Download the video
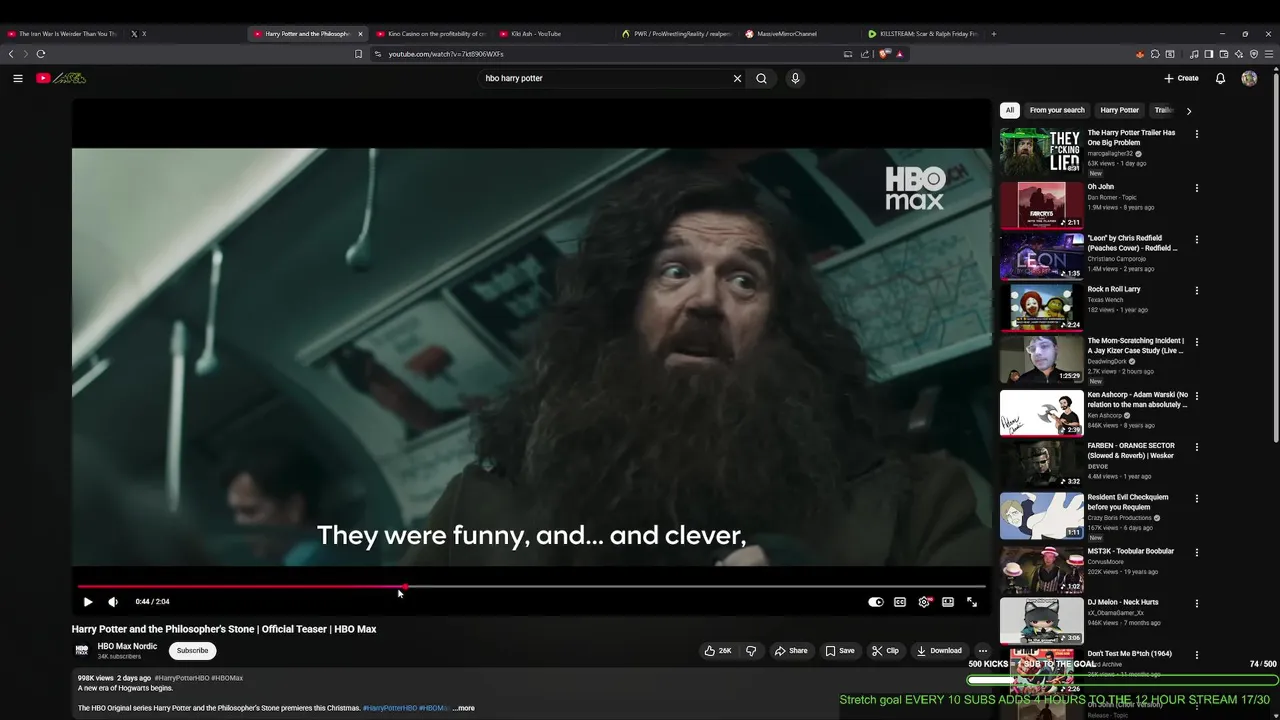This screenshot has width=1280, height=720. [x=939, y=651]
